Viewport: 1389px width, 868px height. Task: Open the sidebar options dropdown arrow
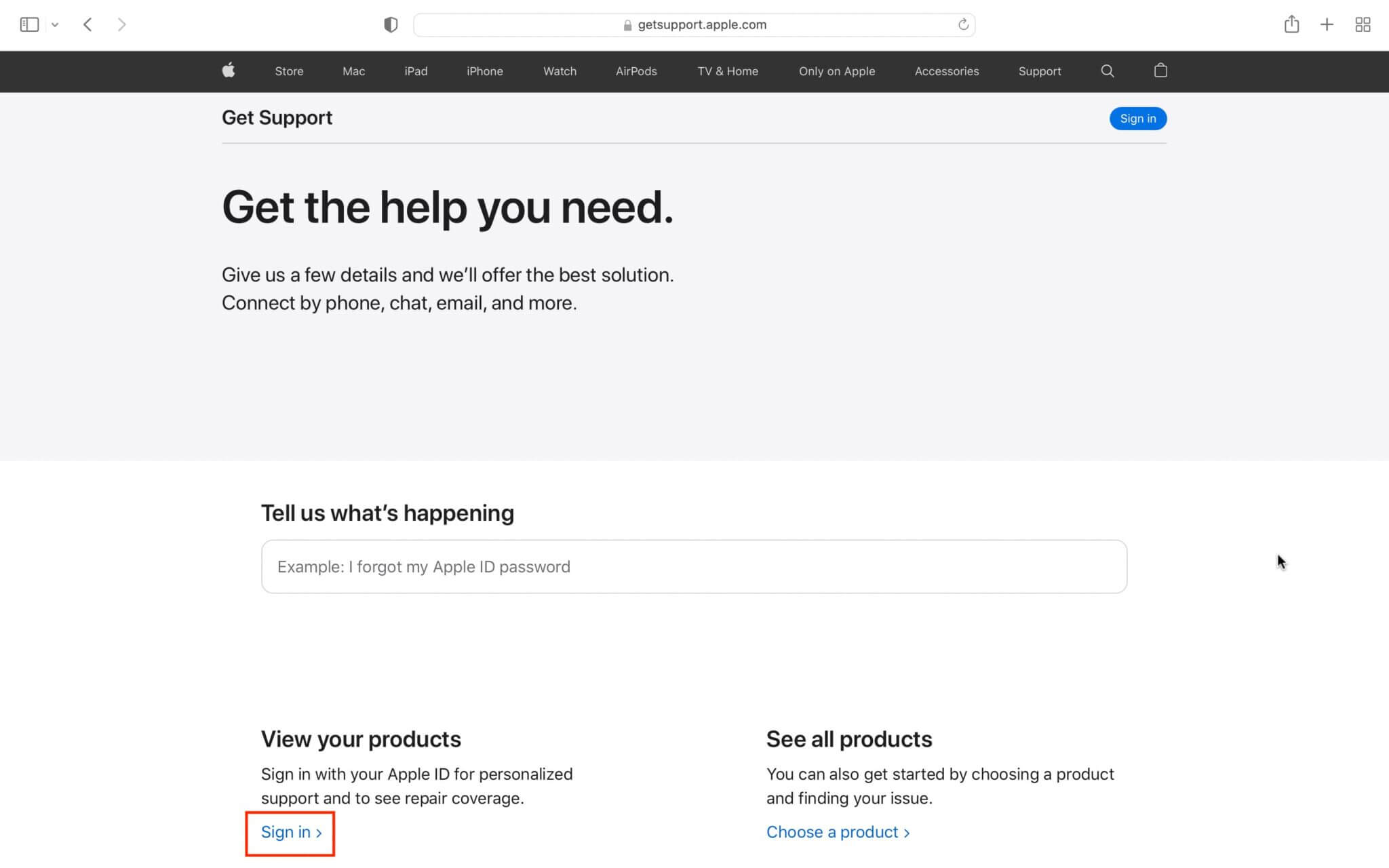[55, 24]
